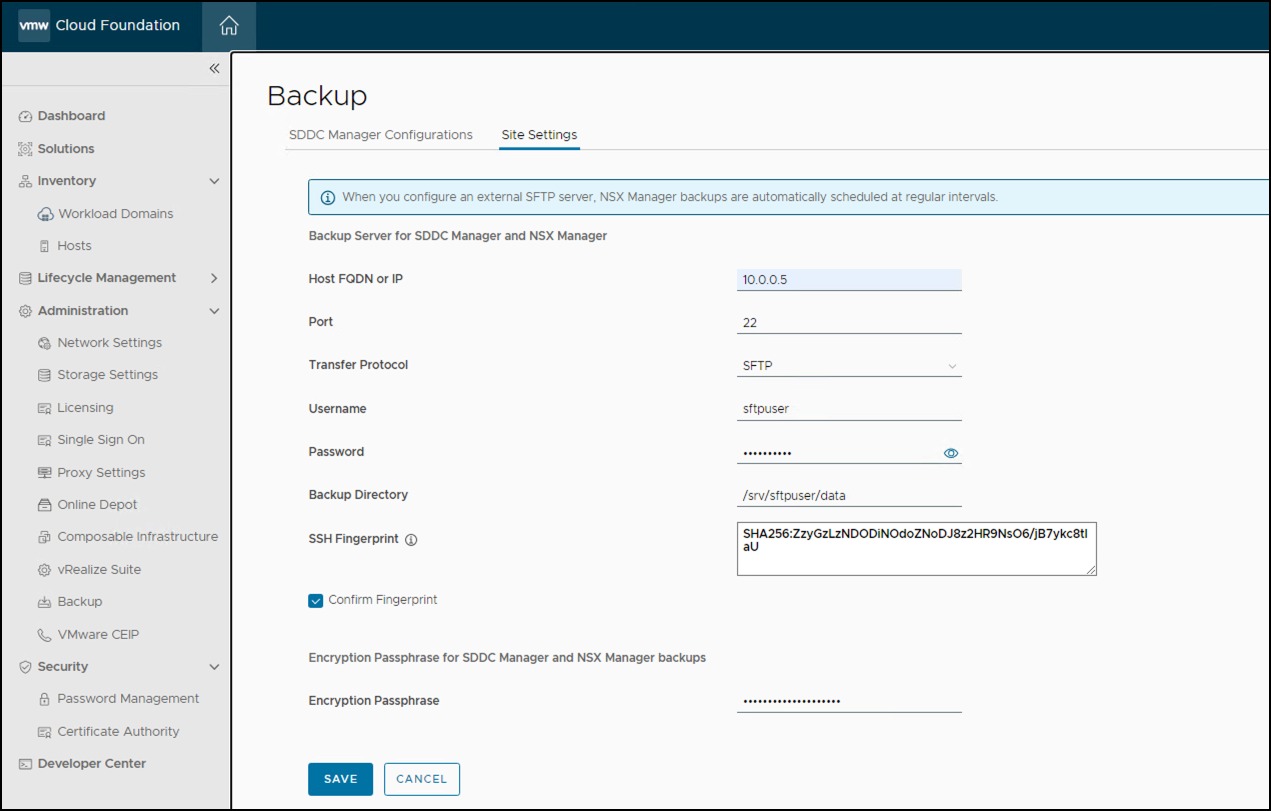Screen dimensions: 1271x811
Task: Collapse the sidebar with double-chevron icon
Action: click(214, 69)
